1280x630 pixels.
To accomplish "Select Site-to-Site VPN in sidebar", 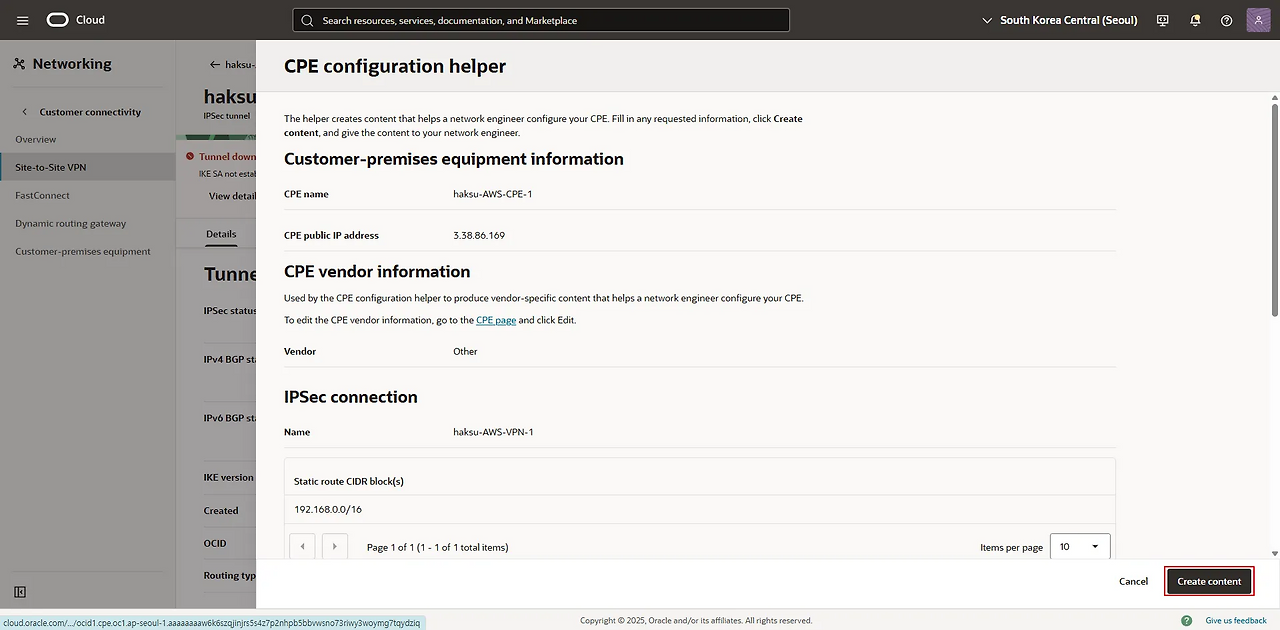I will (50, 167).
